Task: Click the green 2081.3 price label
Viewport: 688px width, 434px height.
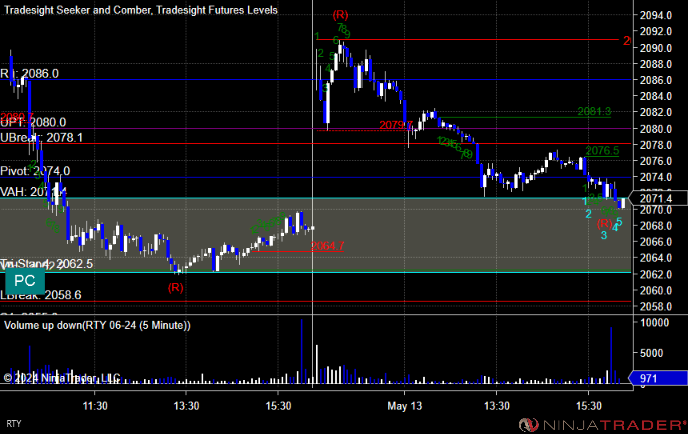Action: [x=594, y=111]
